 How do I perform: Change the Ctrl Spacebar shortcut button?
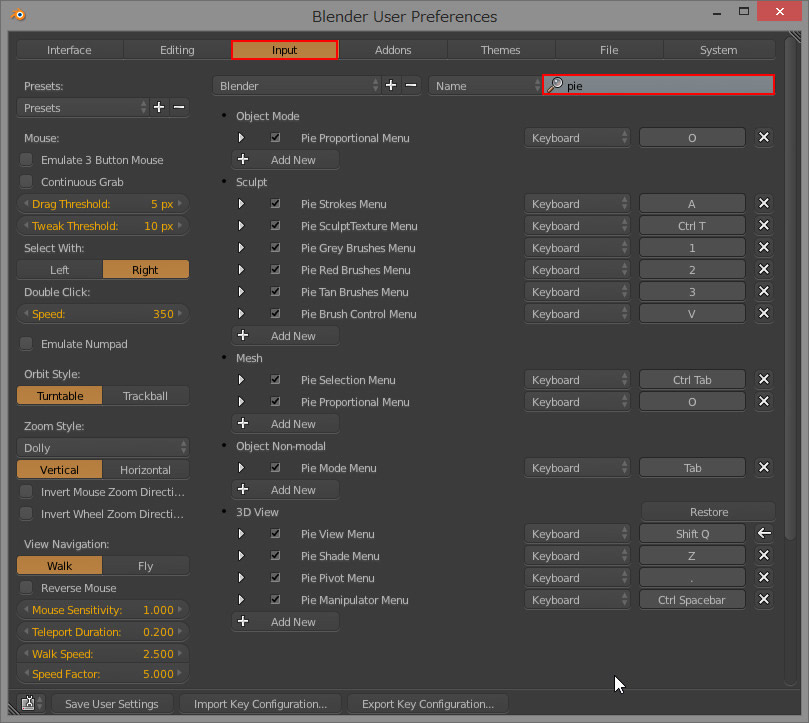click(692, 600)
